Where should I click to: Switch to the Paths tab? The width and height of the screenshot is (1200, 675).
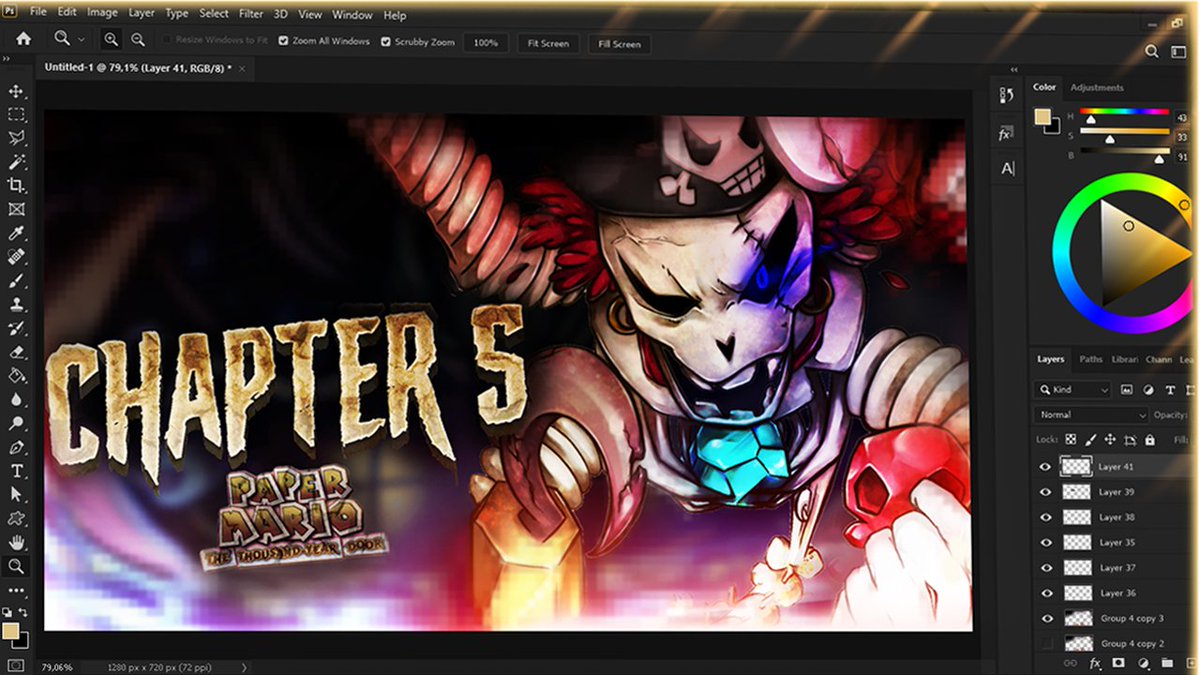click(x=1091, y=359)
